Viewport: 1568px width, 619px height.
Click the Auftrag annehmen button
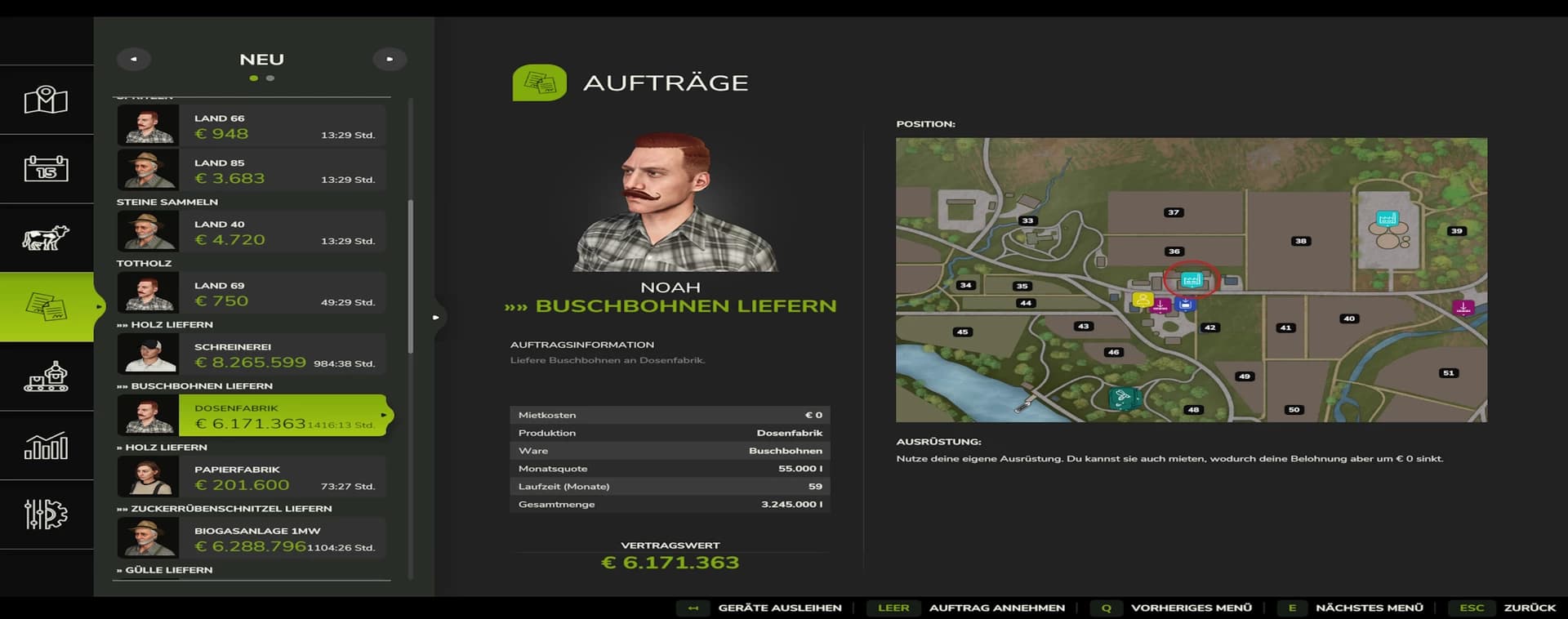pyautogui.click(x=967, y=608)
